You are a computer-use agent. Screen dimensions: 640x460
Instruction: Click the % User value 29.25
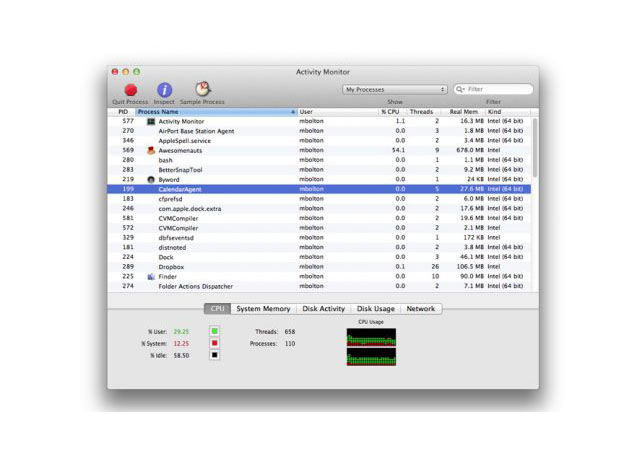181,331
